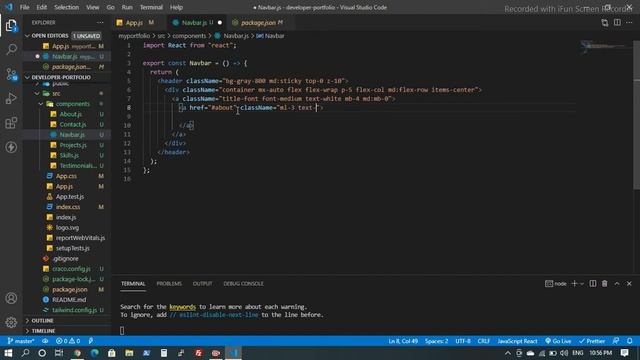Image resolution: width=640 pixels, height=360 pixels.
Task: Change indentation via Spaces: 2
Action: [436, 341]
